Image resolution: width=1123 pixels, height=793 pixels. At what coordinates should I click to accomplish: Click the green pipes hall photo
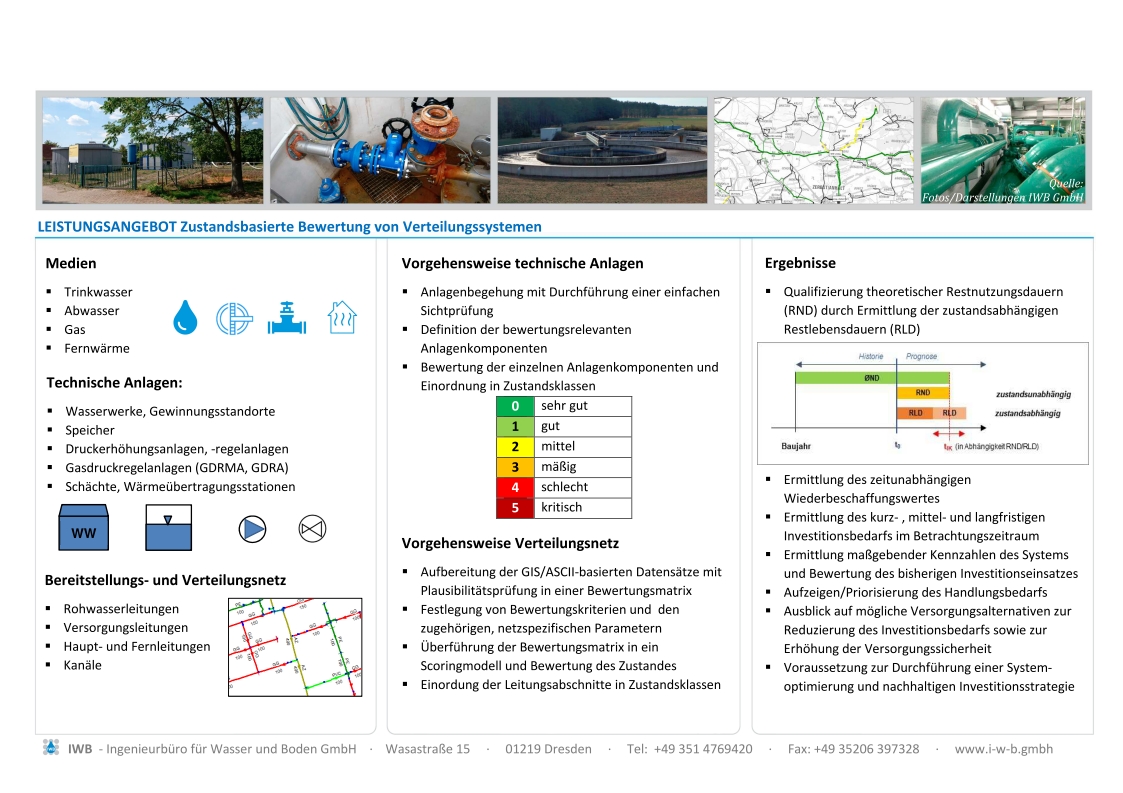pos(1002,150)
